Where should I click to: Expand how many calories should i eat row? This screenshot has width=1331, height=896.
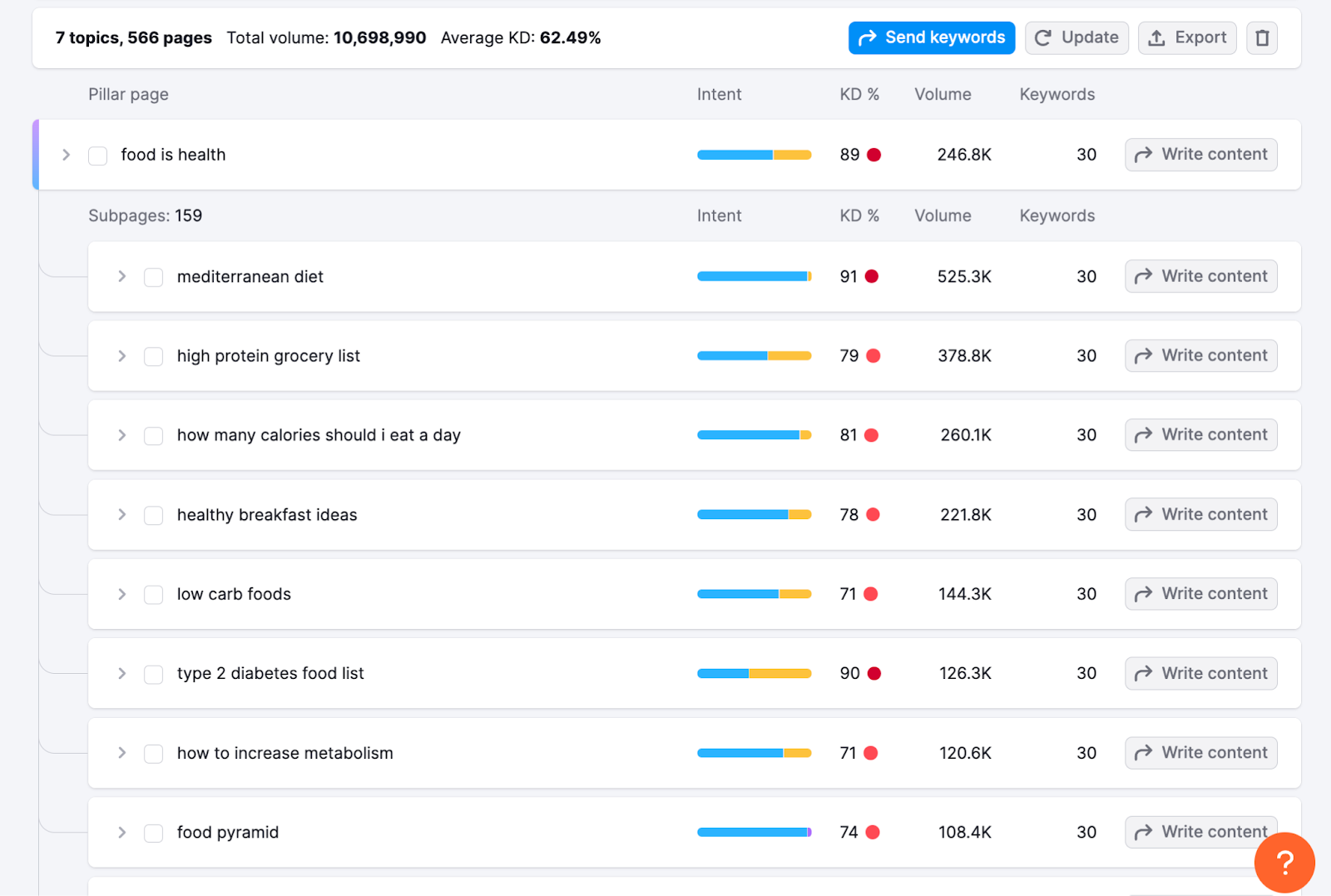click(122, 435)
